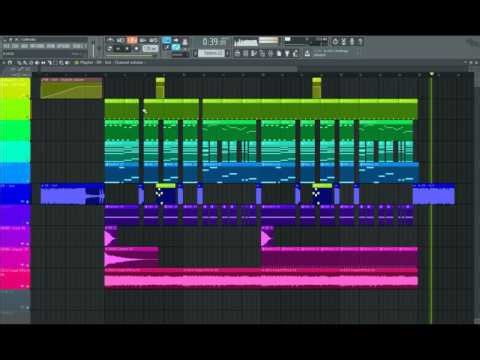480x360 pixels.
Task: Mute the purple track via its dot
Action: click(x=27, y=223)
